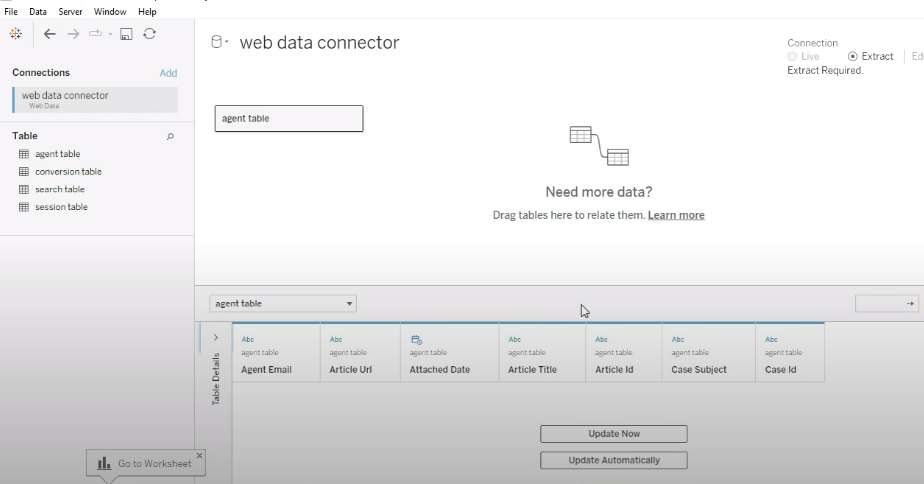The image size is (924, 484).
Task: Expand the Table Details panel chevron
Action: coord(216,338)
